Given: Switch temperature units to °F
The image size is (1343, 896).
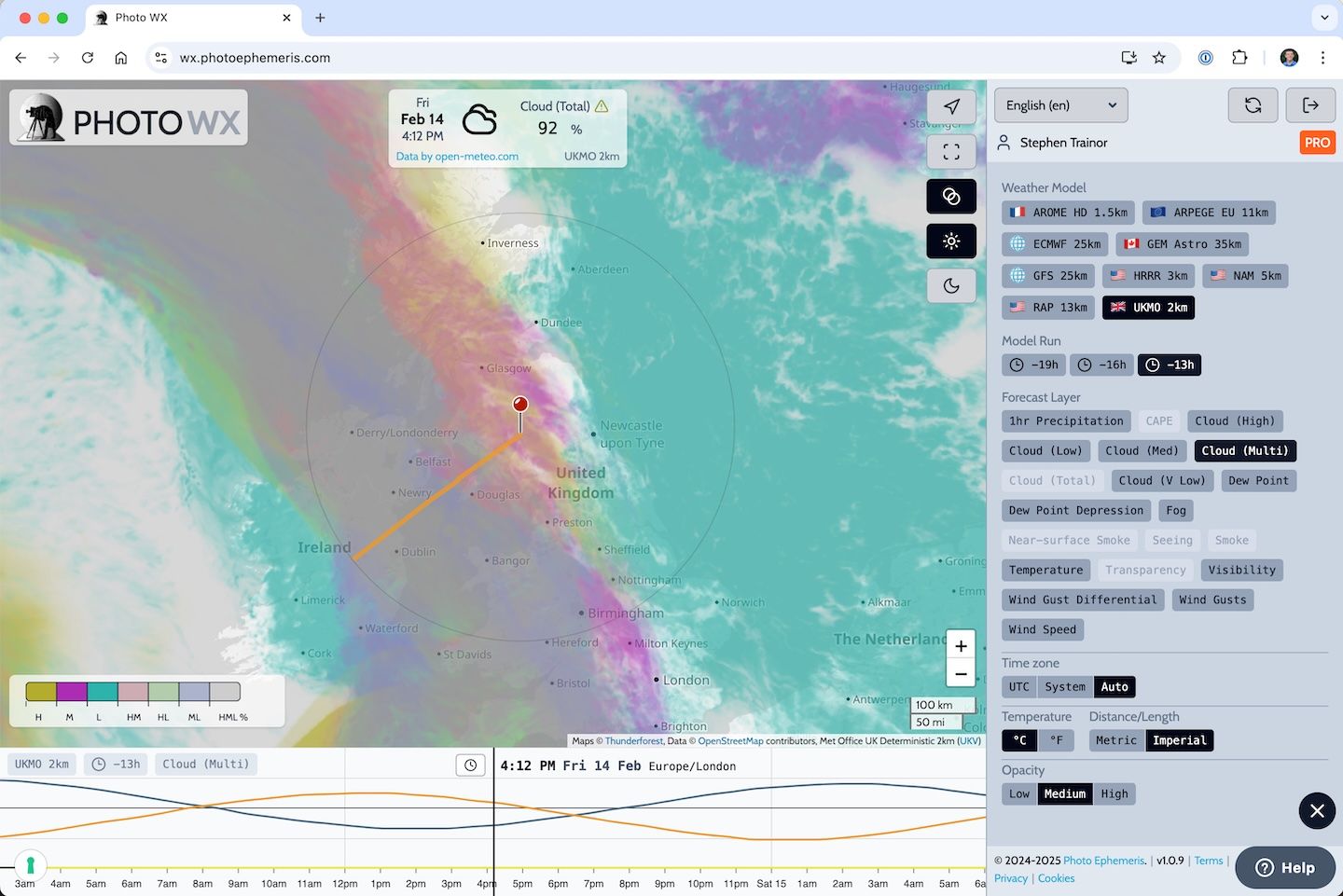Looking at the screenshot, I should [x=1056, y=739].
